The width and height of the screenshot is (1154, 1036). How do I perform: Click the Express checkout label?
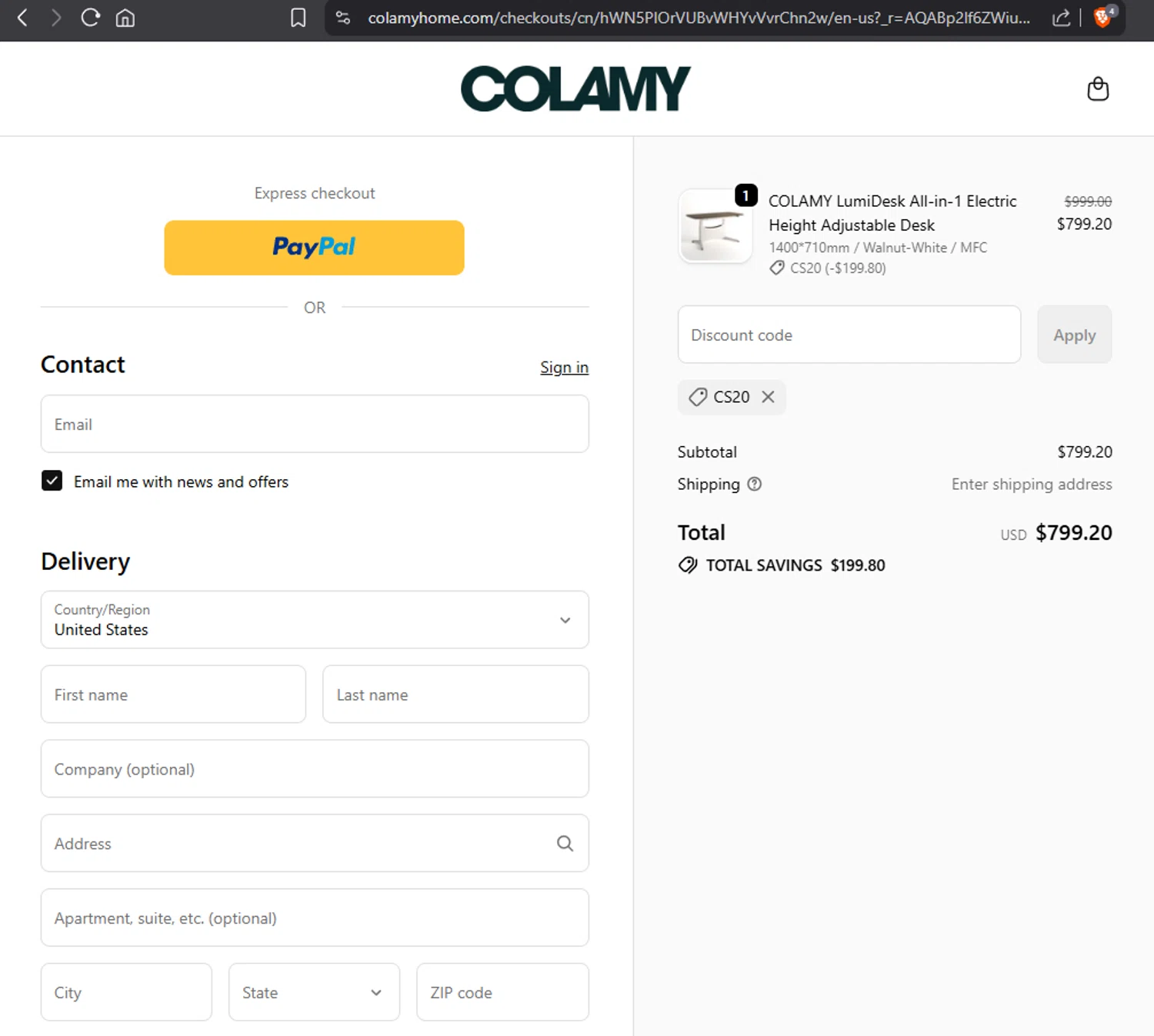tap(315, 193)
